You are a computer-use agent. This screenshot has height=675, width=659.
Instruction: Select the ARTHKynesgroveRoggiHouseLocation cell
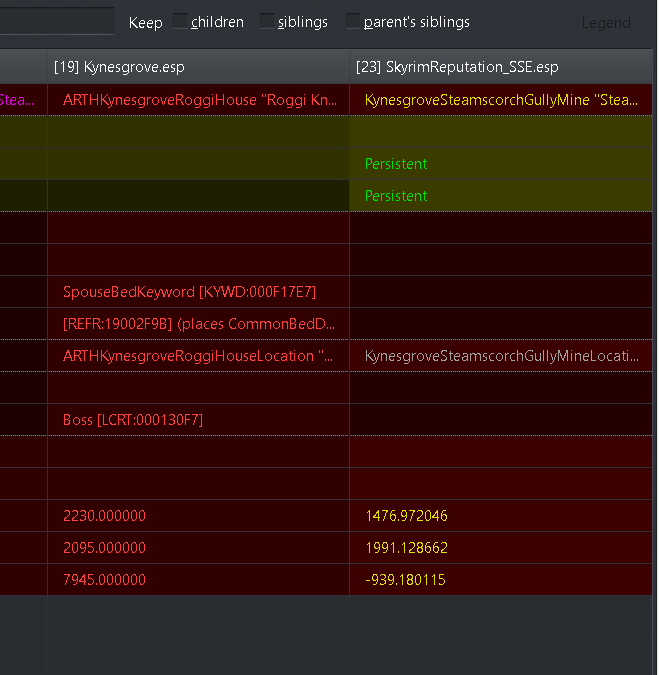(x=198, y=356)
